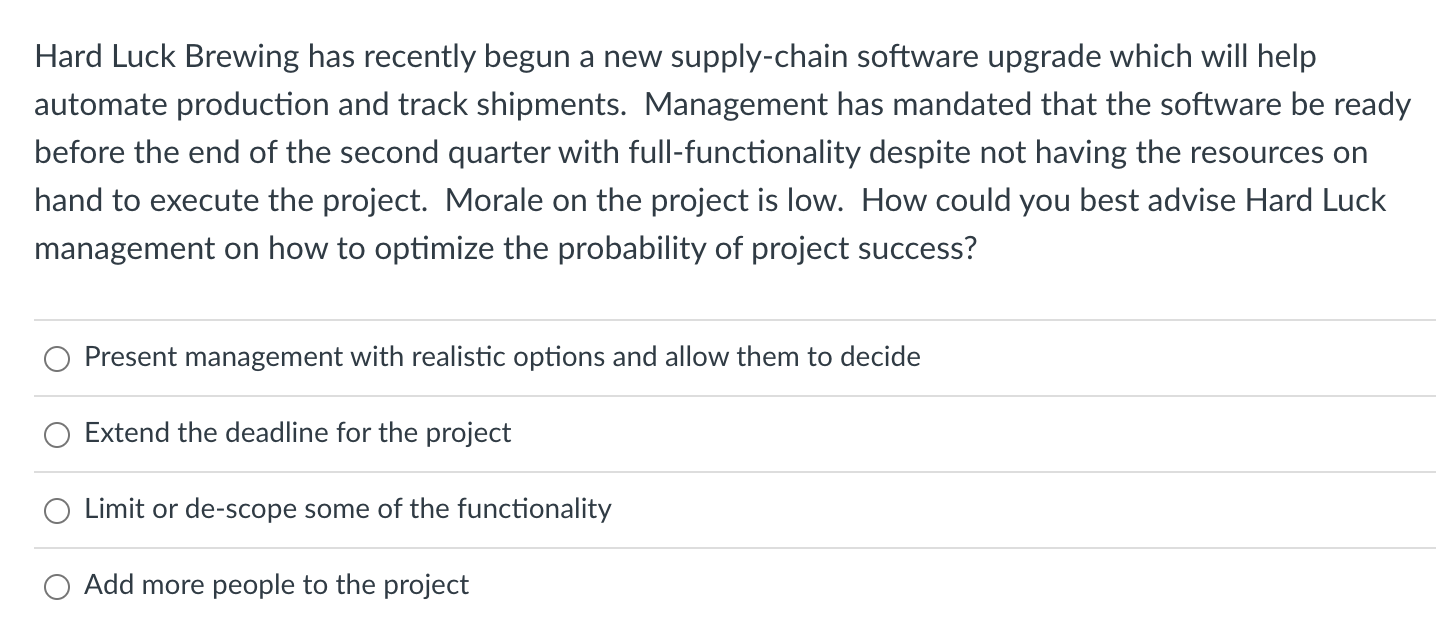Image resolution: width=1436 pixels, height=628 pixels.
Task: Mark the 'Add more people' radio button
Action: coord(57,586)
